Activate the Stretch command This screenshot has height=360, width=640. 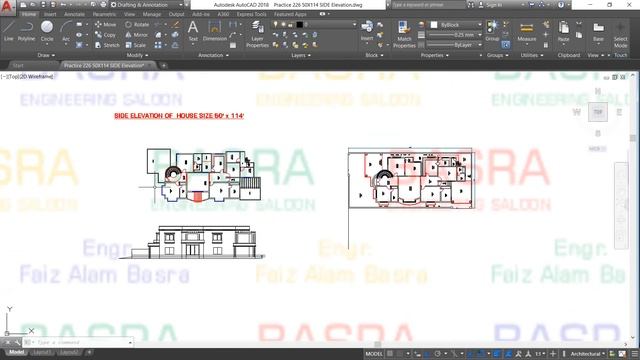(107, 45)
